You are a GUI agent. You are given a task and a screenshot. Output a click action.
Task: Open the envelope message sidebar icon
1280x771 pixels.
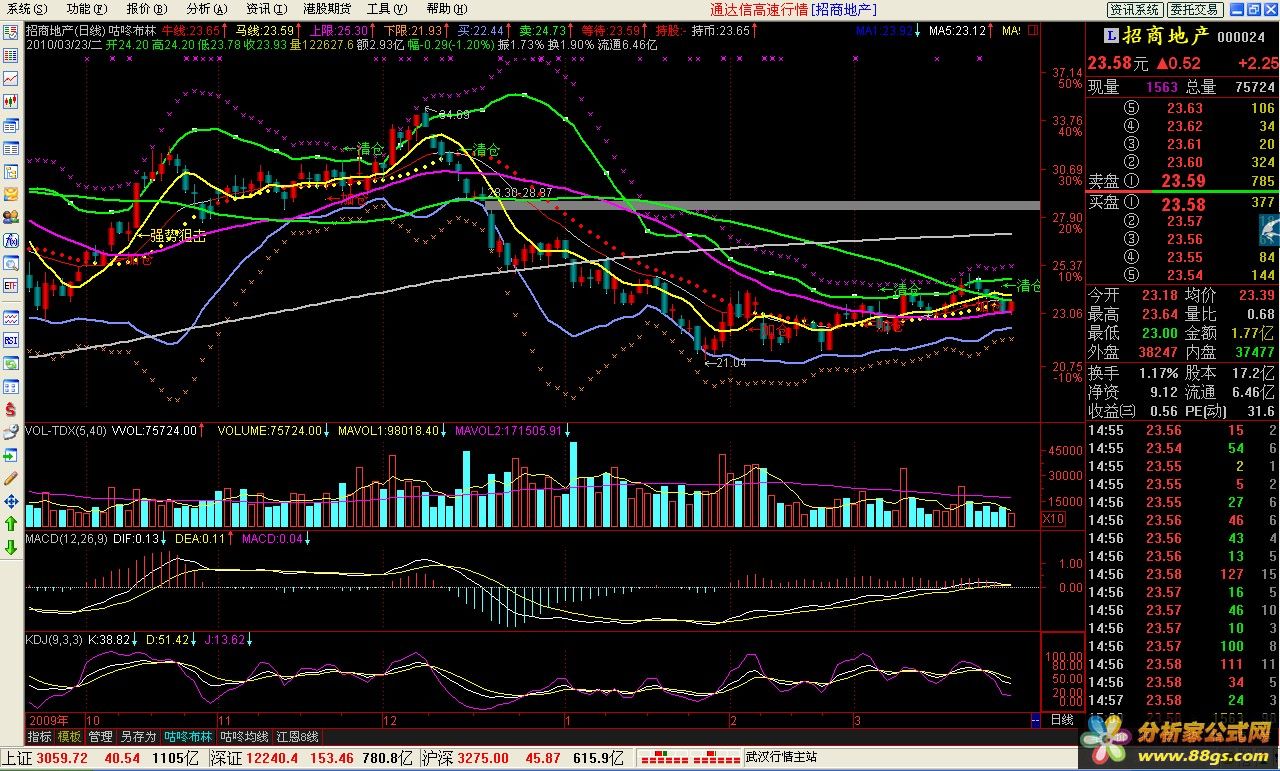click(10, 194)
